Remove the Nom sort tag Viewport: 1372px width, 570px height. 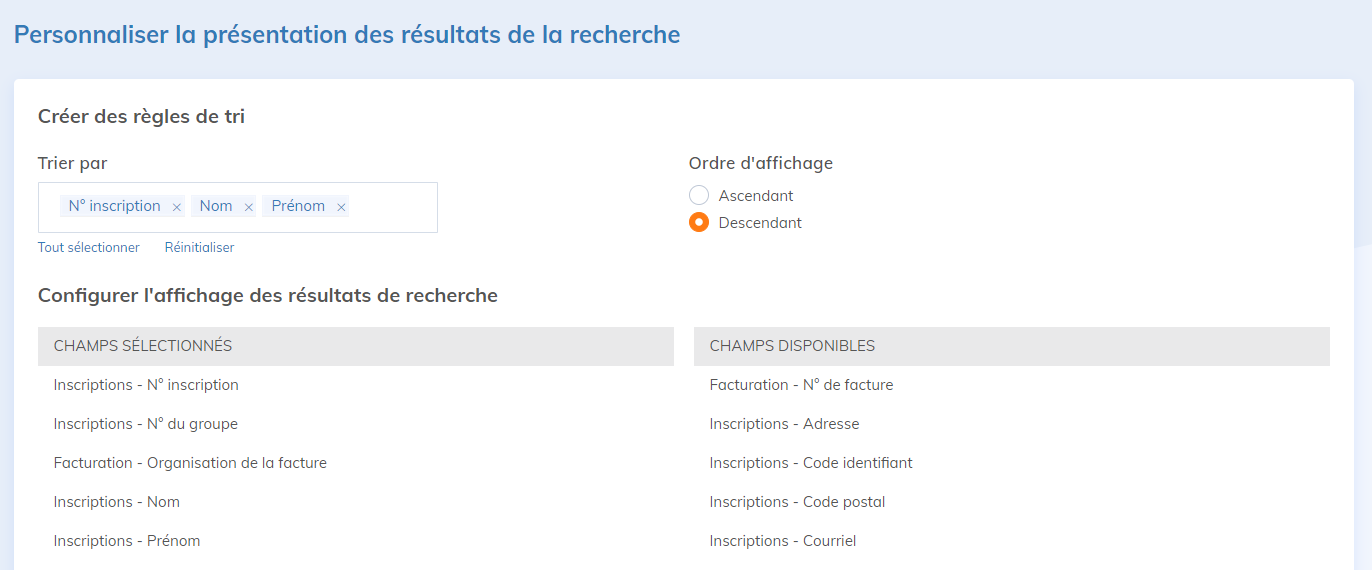pos(249,207)
